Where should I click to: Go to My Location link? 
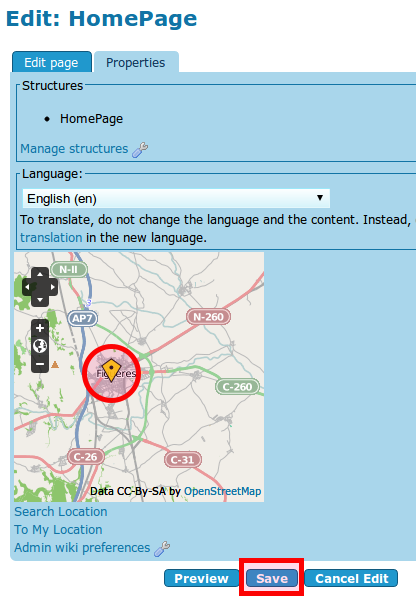coord(58,530)
